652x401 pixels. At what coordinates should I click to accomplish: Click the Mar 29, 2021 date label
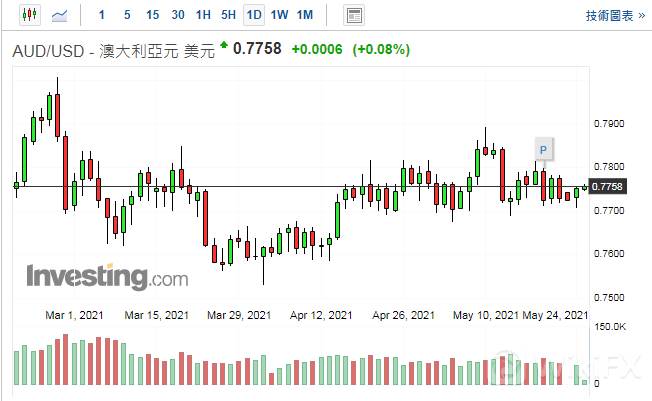point(239,315)
